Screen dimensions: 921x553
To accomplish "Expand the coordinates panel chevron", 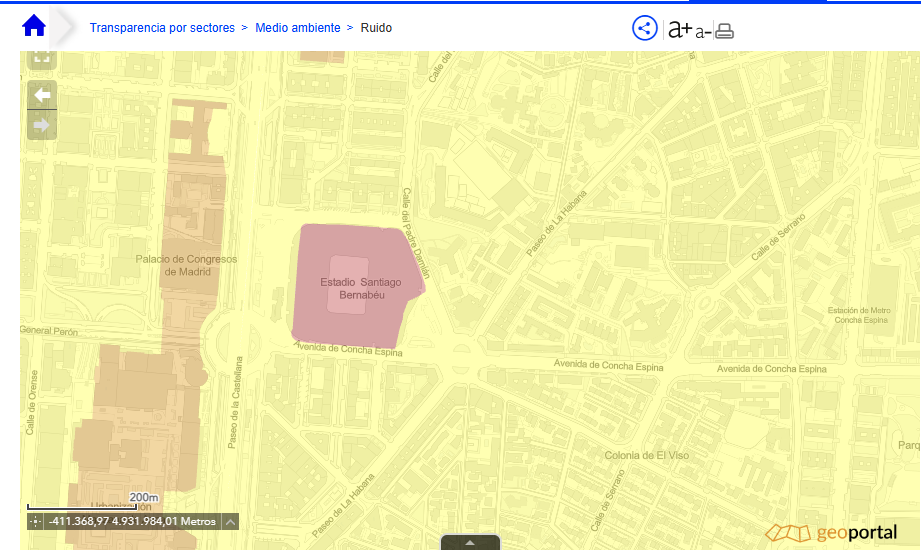I will coord(231,521).
